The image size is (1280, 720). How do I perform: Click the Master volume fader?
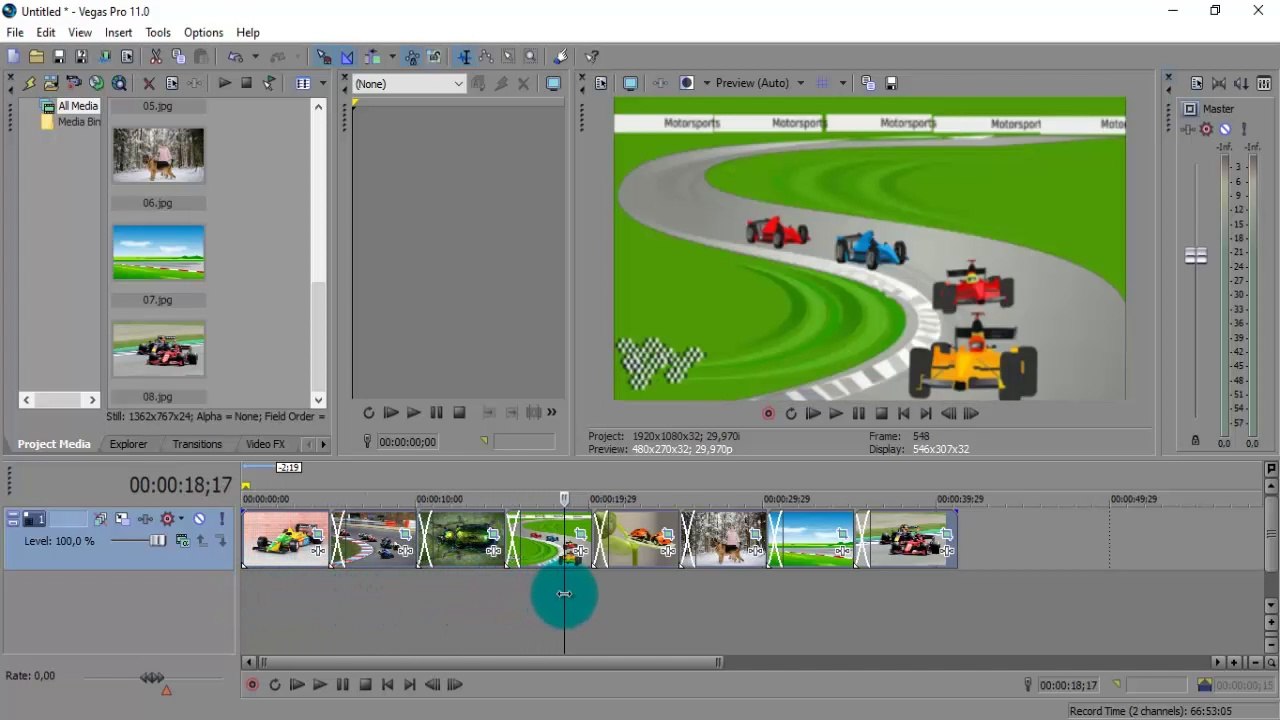tap(1196, 256)
